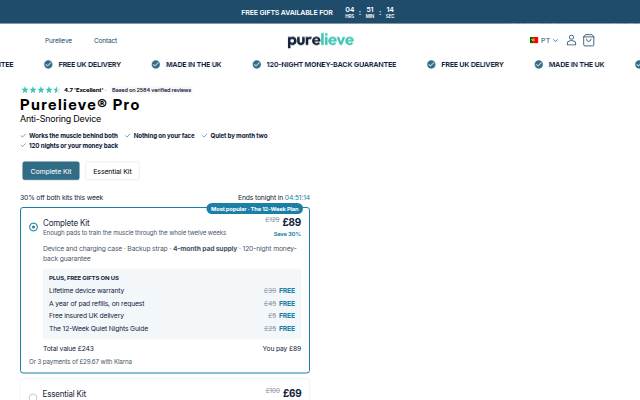Switch to the Complete Kit tab button
Viewport: 640px width, 400px height.
pyautogui.click(x=51, y=171)
